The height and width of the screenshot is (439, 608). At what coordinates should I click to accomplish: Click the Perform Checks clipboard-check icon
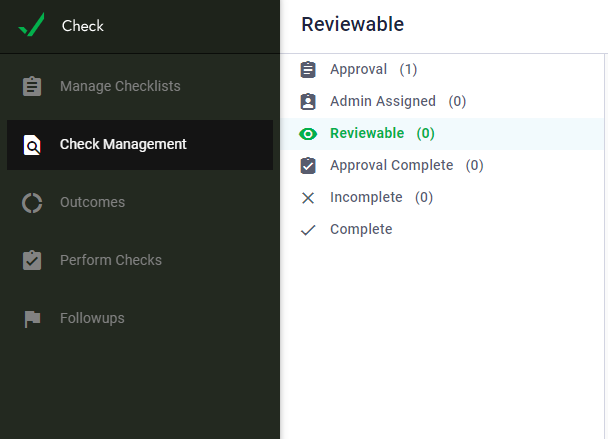(x=32, y=261)
